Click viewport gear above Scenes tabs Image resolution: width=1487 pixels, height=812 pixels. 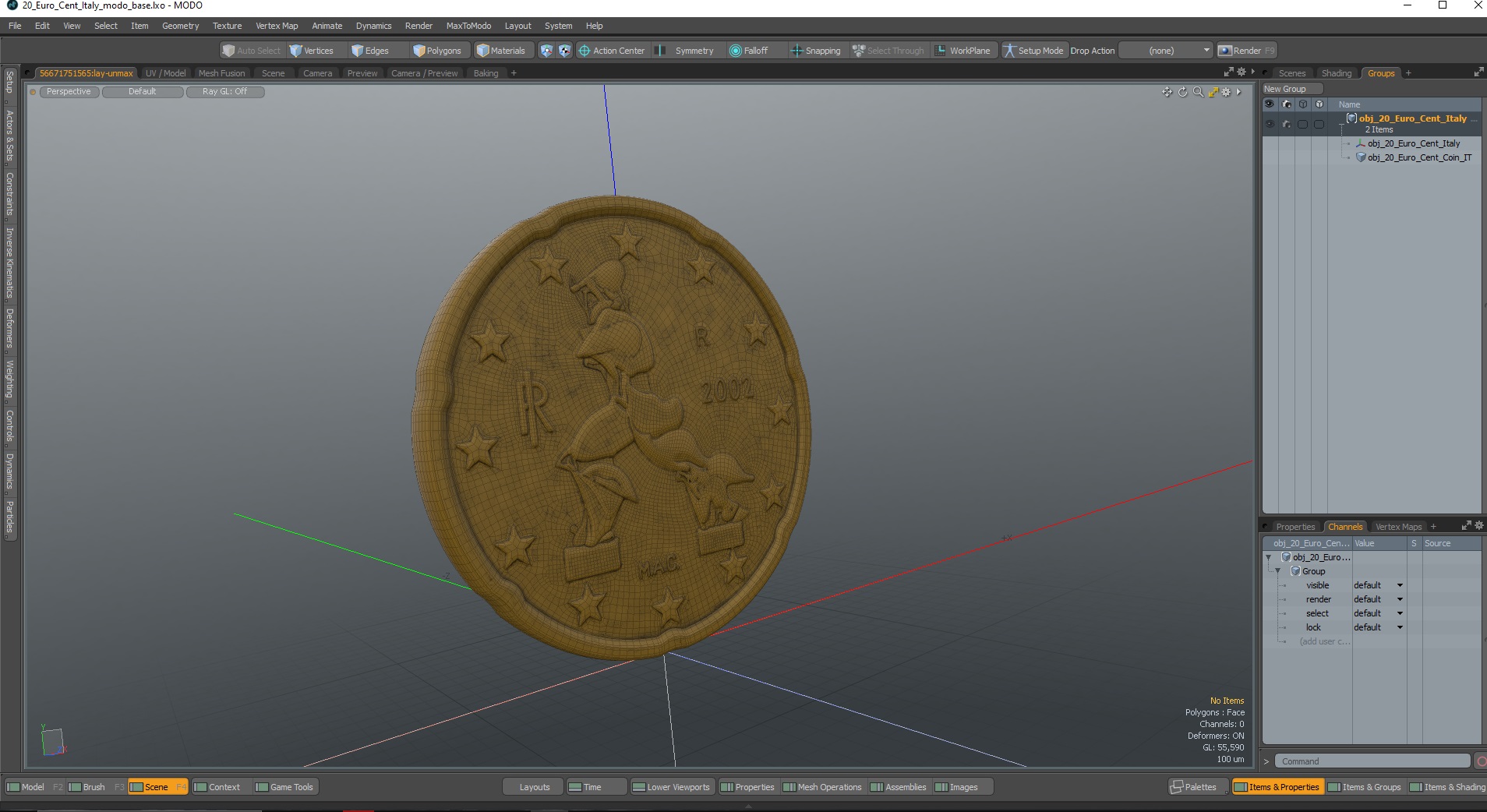(1242, 72)
